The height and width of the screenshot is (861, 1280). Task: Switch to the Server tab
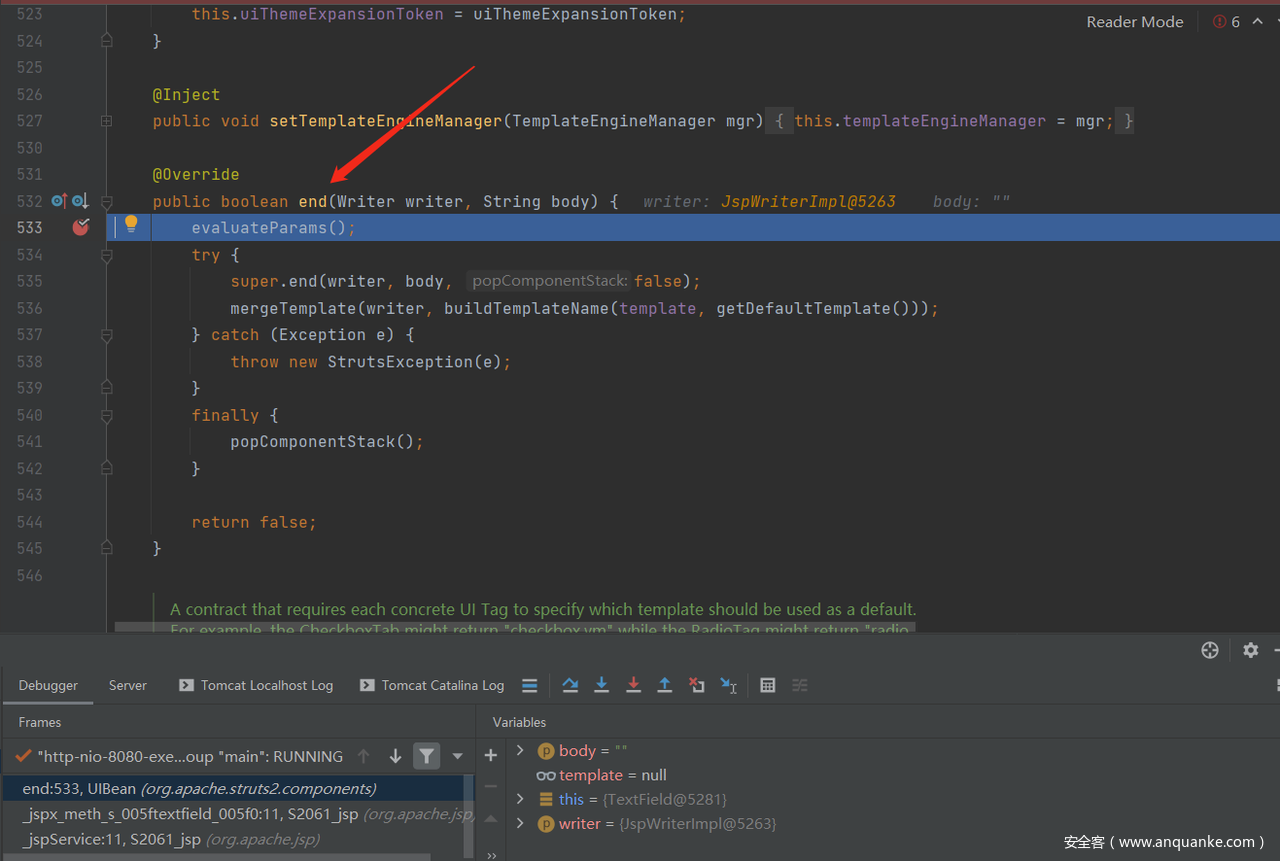pyautogui.click(x=128, y=685)
